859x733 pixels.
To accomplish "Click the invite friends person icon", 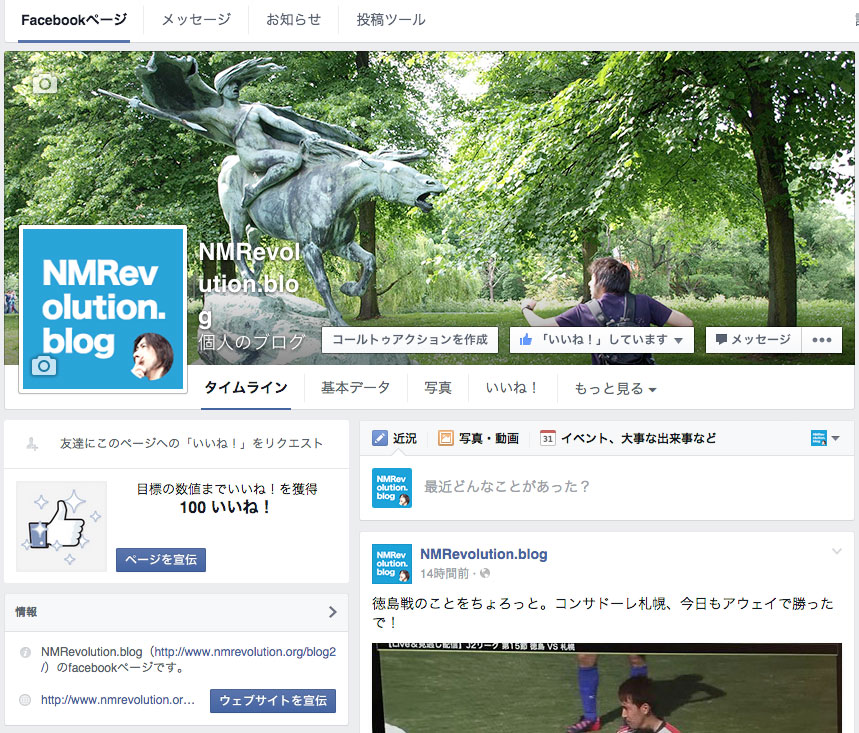I will pos(32,444).
